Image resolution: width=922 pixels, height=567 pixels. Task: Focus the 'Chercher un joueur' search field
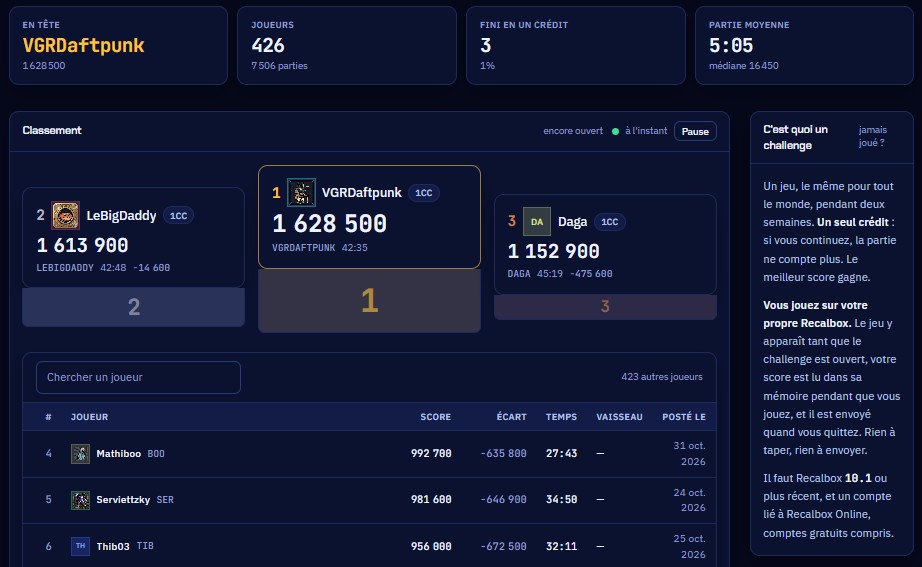click(x=138, y=377)
